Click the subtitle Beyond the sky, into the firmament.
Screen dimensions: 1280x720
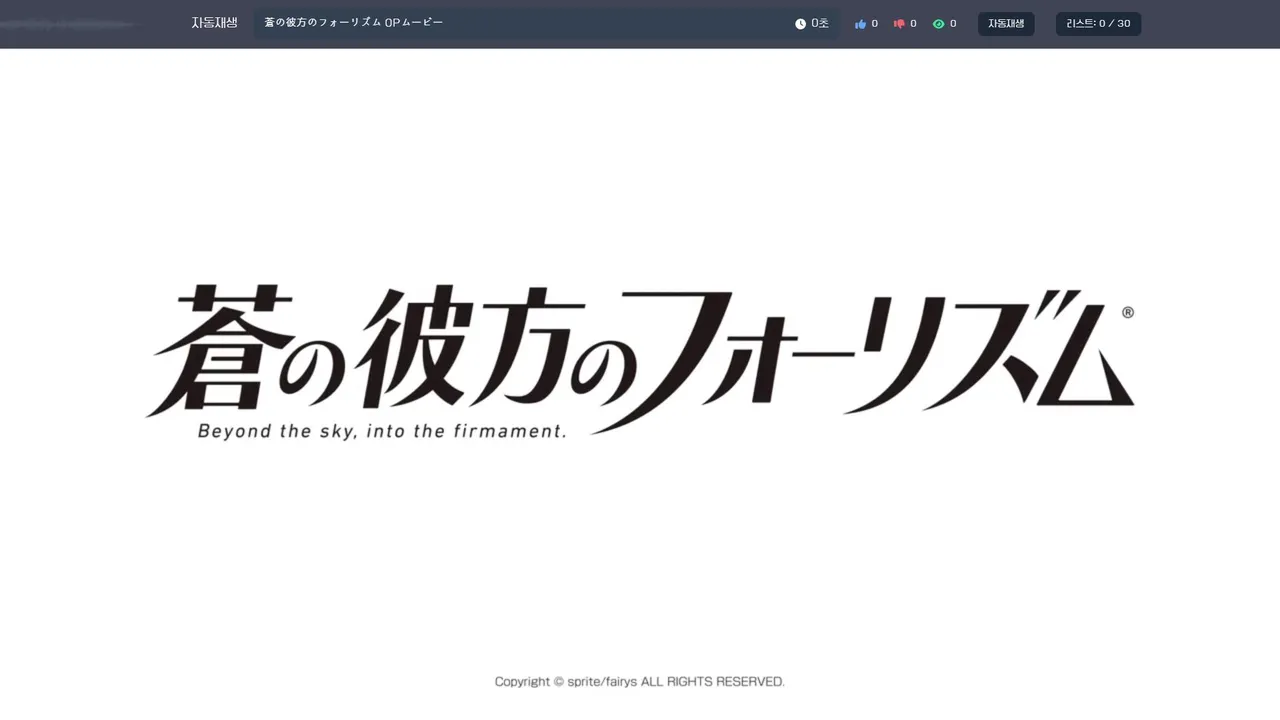[382, 432]
